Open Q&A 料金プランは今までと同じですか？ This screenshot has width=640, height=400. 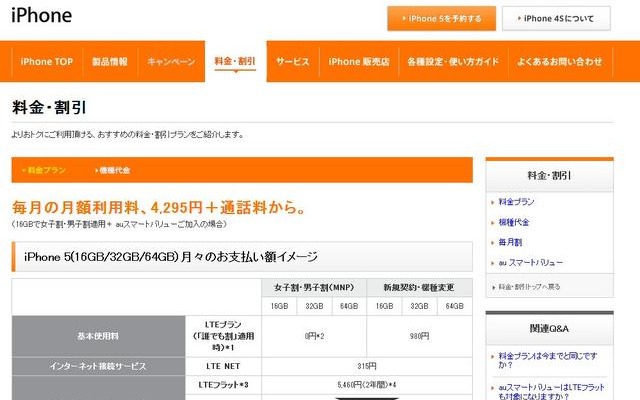pos(547,360)
